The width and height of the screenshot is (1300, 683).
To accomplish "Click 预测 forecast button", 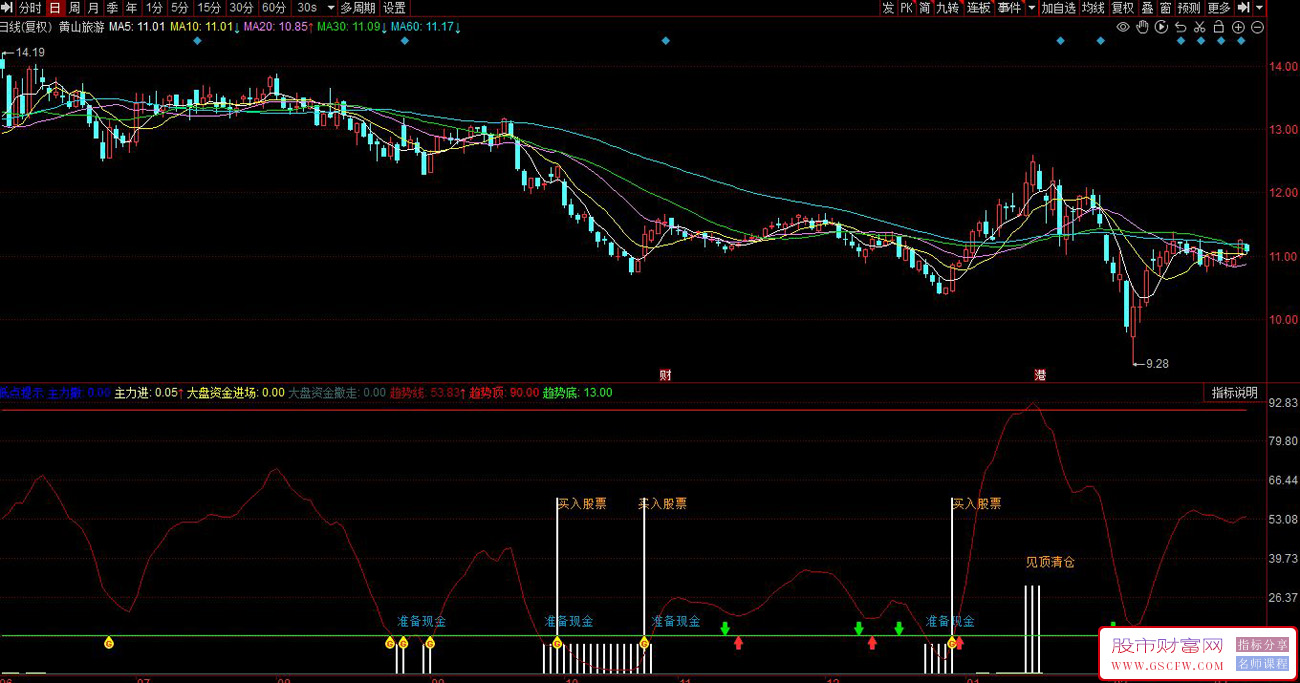I will [1189, 8].
